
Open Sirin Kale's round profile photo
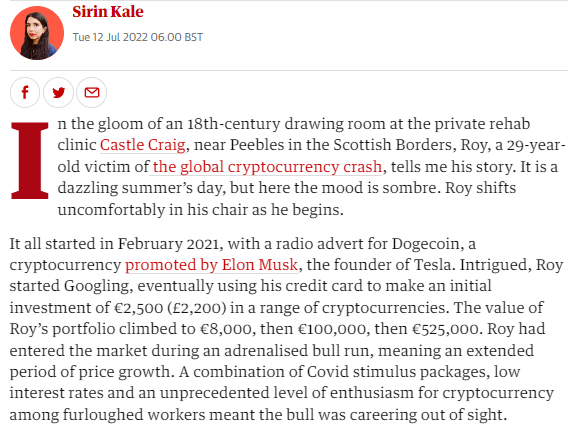click(37, 33)
